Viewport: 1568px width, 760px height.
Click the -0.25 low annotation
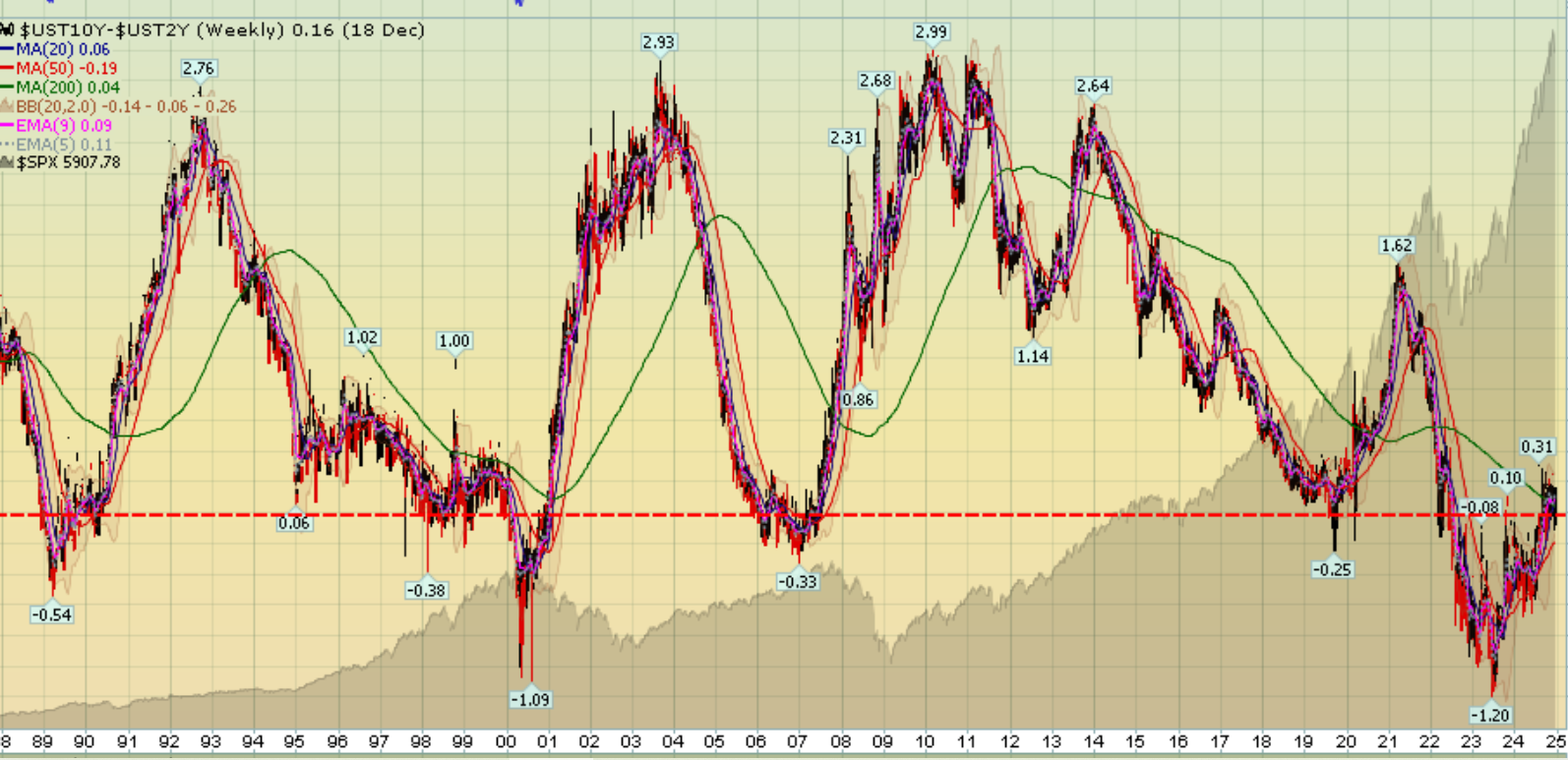click(1332, 569)
